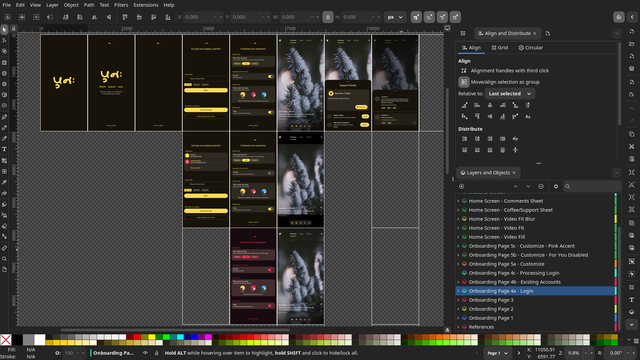Expand the Home Screen - Comments Sheet layer
The image size is (640, 360).
tap(458, 201)
